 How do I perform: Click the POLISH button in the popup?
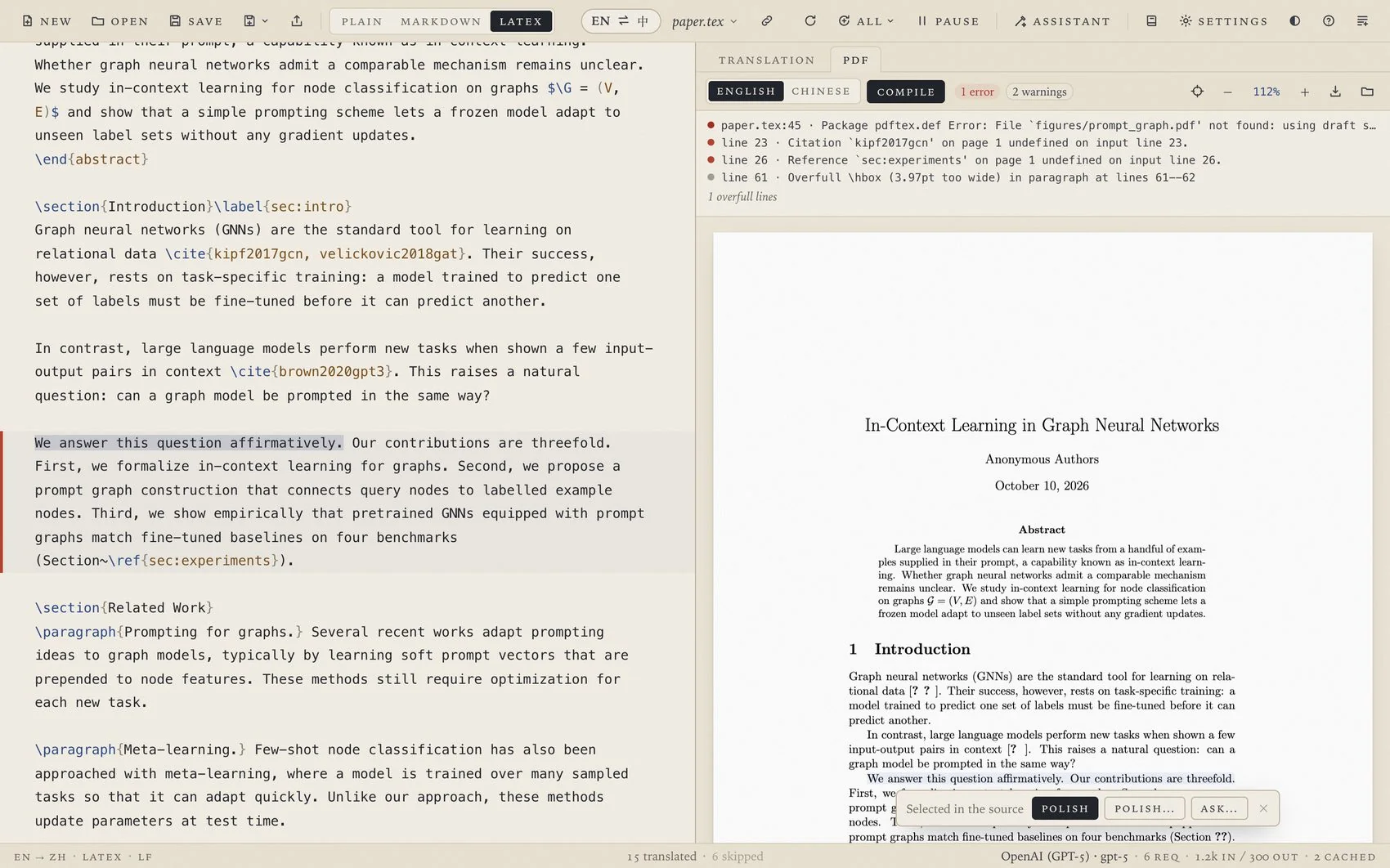1065,808
